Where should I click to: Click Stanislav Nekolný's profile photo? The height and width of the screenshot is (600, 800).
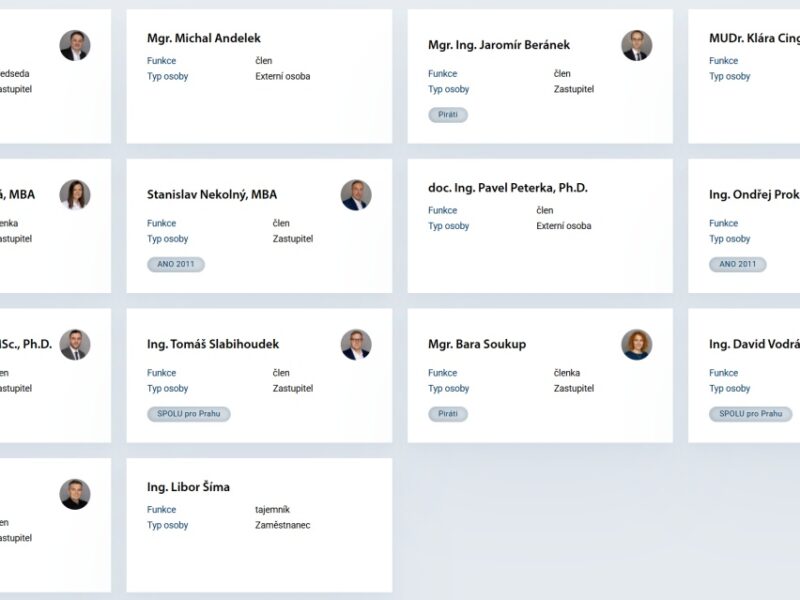tap(355, 195)
